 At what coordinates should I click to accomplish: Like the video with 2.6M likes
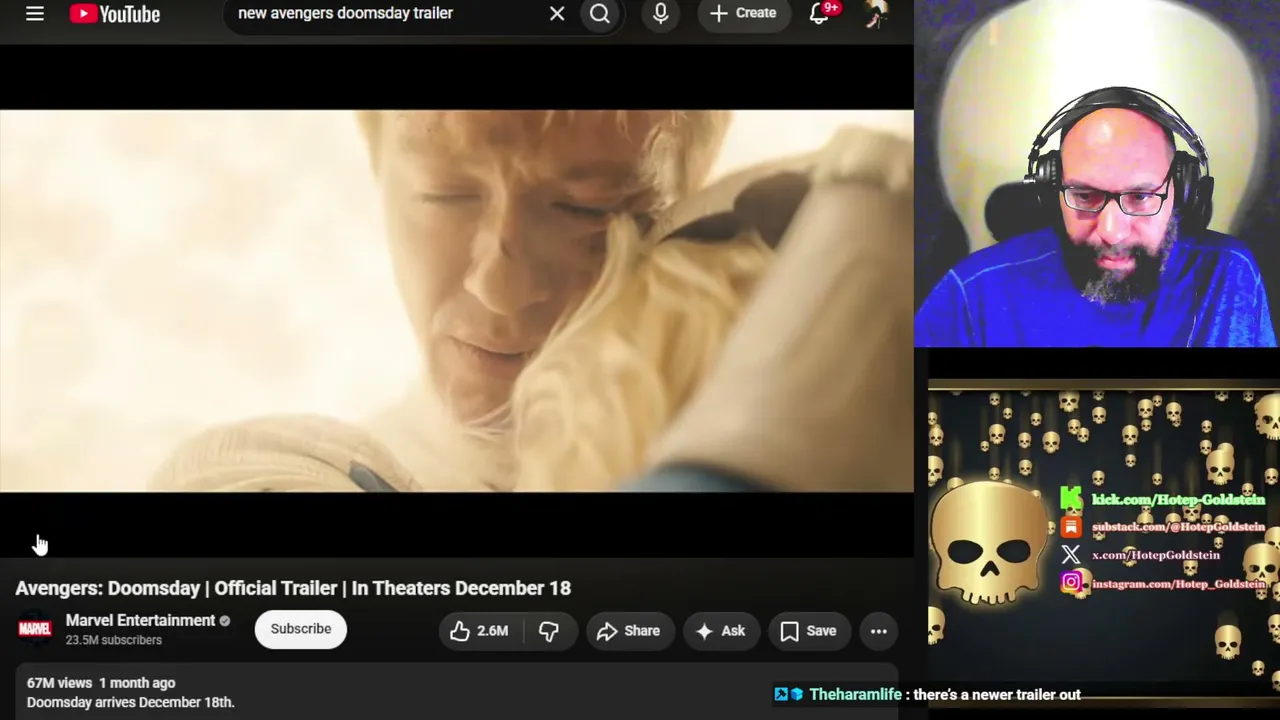click(479, 631)
